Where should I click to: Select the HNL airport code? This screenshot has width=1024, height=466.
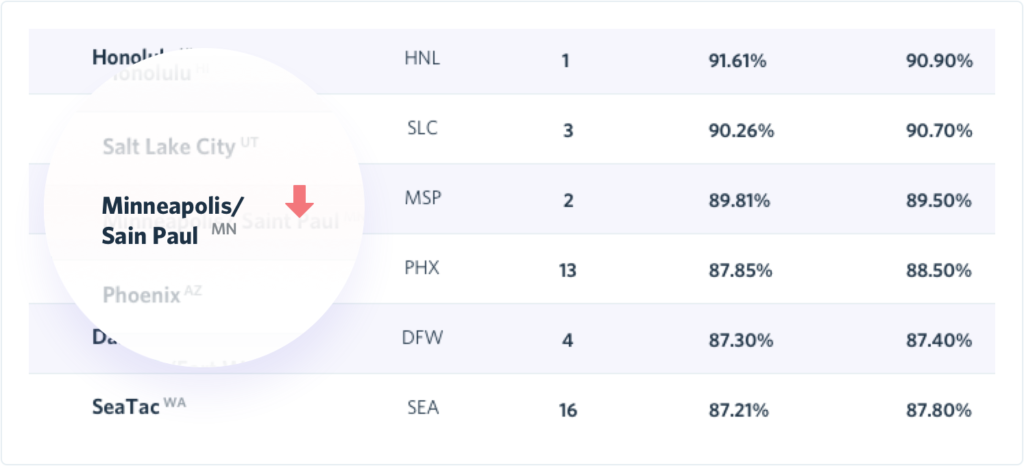click(x=423, y=58)
